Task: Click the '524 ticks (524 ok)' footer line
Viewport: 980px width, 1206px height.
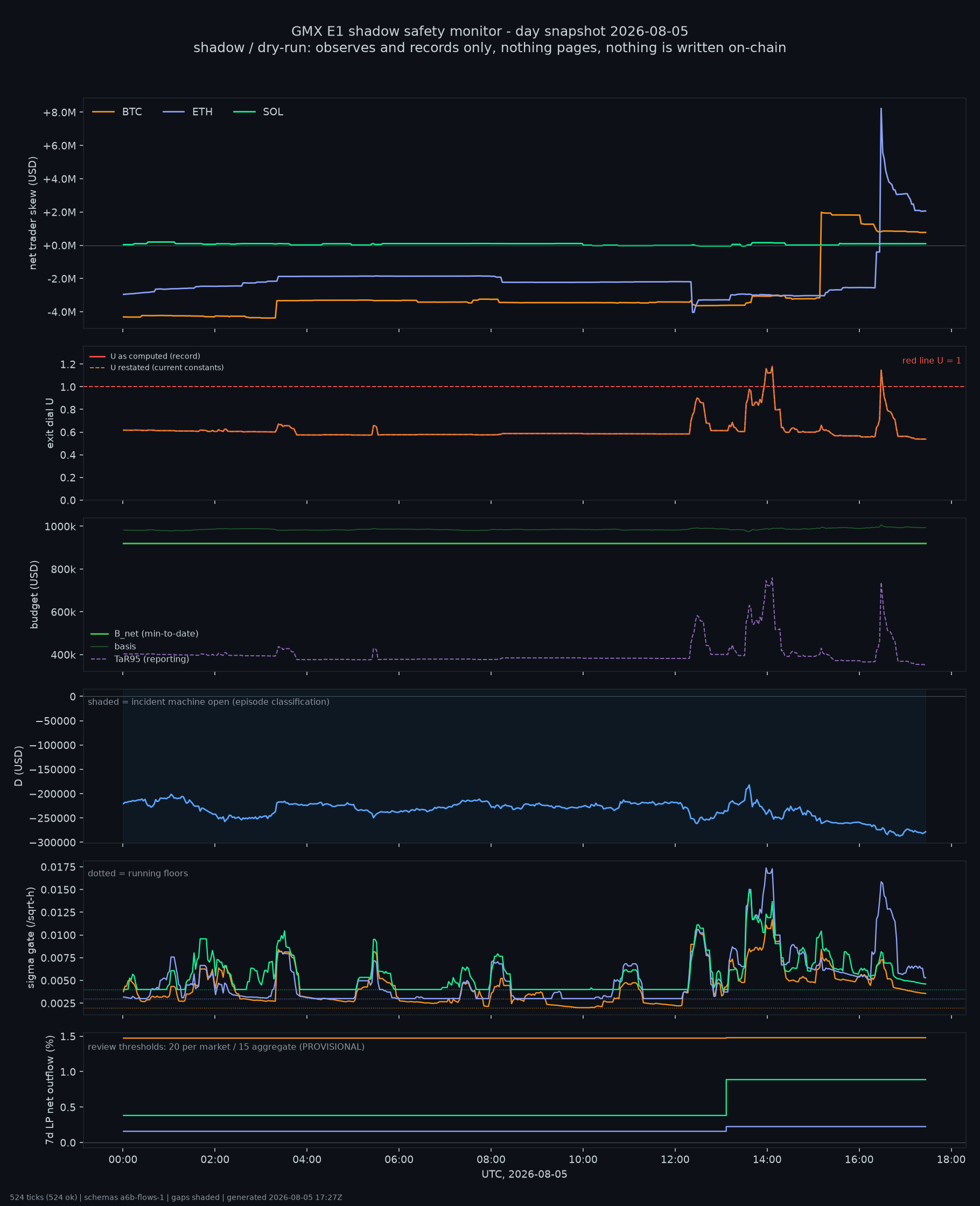Action: 176,1197
